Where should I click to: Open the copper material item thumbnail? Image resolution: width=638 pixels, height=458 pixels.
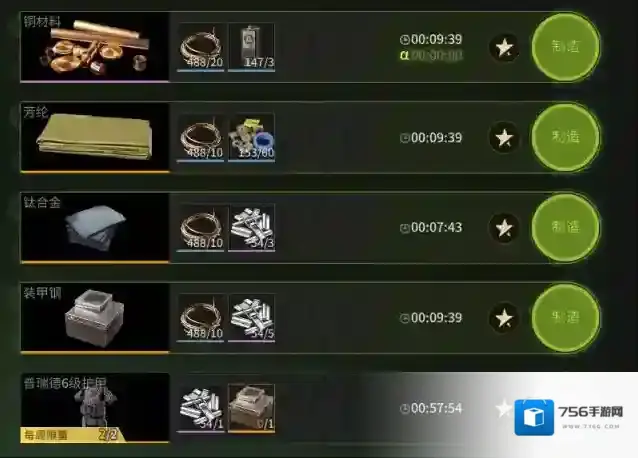95,47
